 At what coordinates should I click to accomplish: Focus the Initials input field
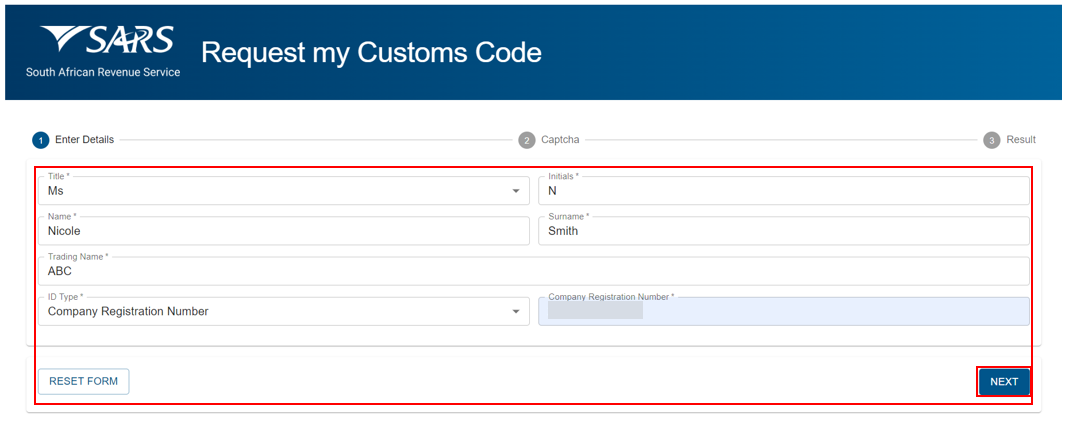pos(784,190)
